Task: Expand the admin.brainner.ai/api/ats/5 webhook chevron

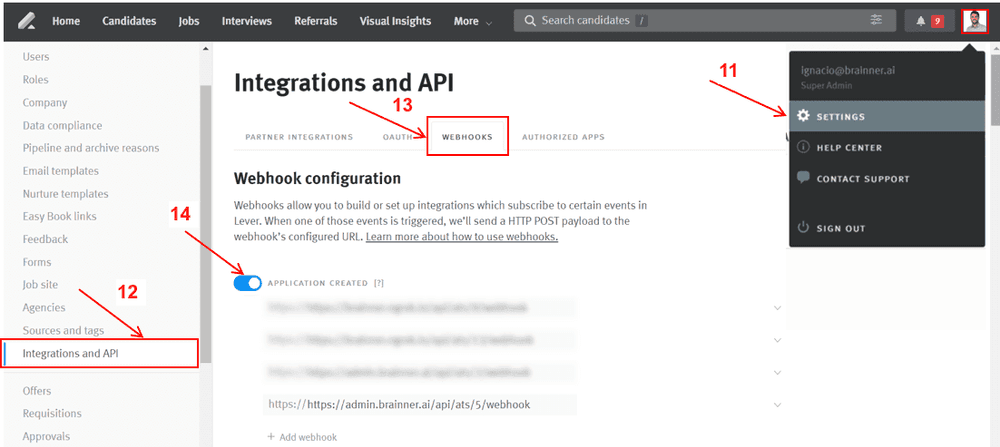Action: 778,405
